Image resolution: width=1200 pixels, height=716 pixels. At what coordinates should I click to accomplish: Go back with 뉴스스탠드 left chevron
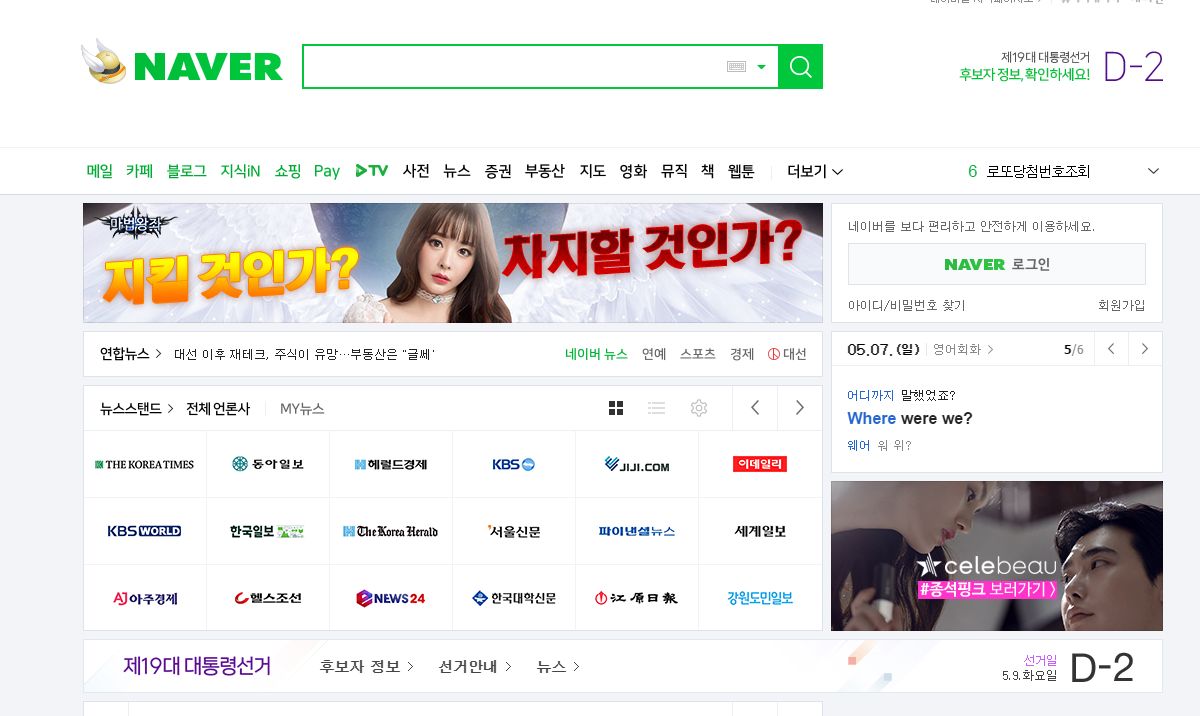[755, 408]
